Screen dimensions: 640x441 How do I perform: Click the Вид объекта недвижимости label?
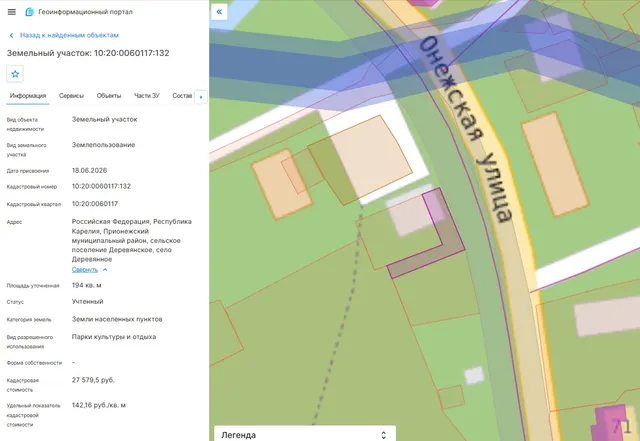25,124
